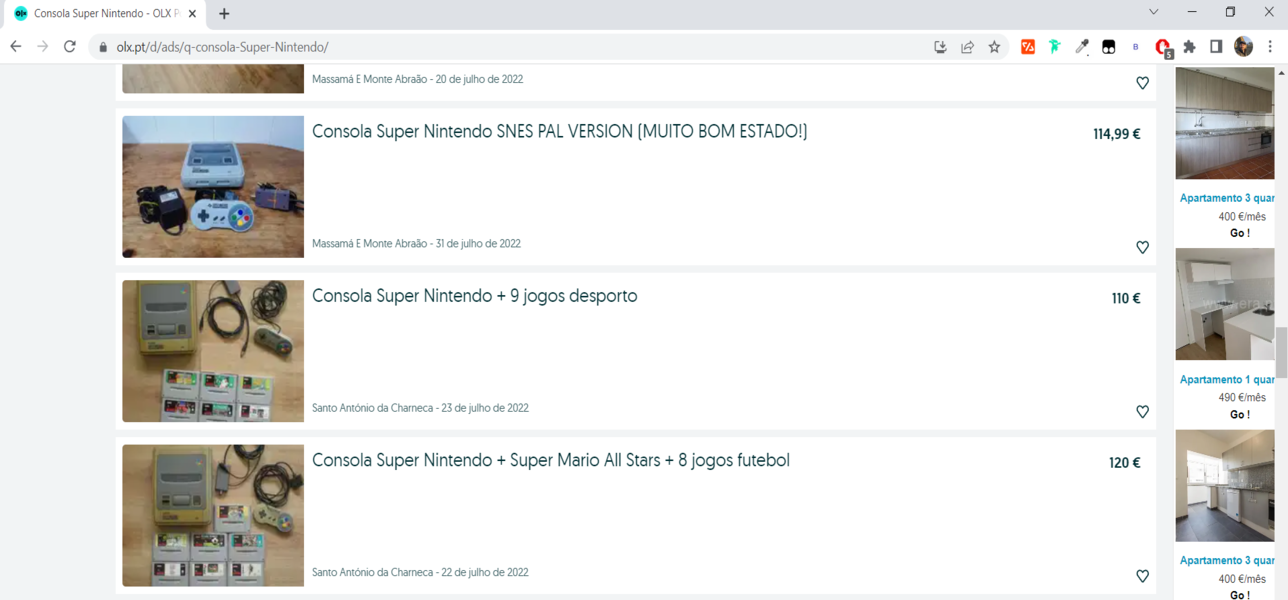Reload the OLX page
Screen dimensions: 1288x600
(70, 47)
